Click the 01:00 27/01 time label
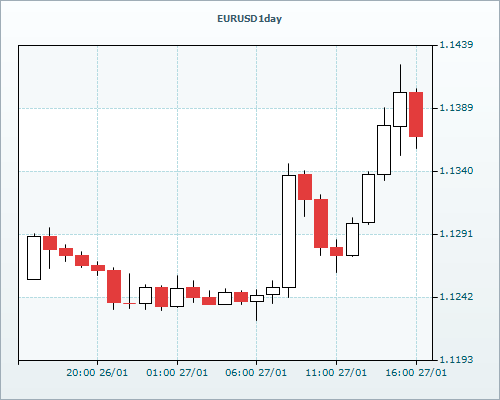The height and width of the screenshot is (400, 500). [177, 373]
